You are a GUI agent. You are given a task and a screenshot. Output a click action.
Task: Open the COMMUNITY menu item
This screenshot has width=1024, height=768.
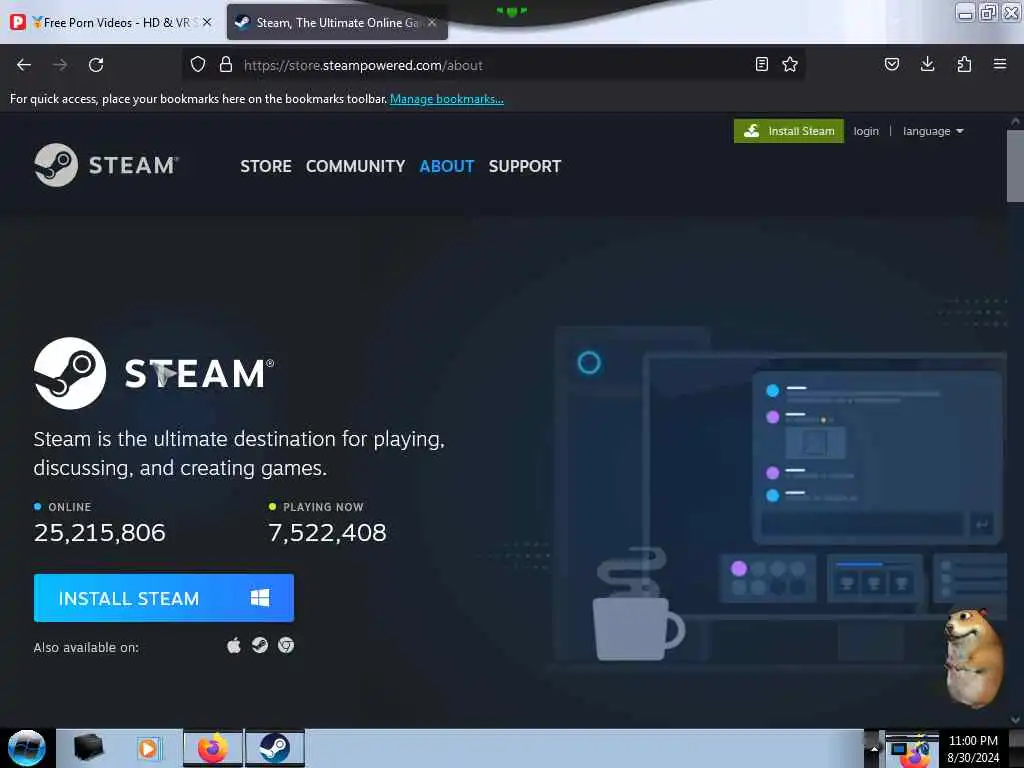[x=355, y=167]
